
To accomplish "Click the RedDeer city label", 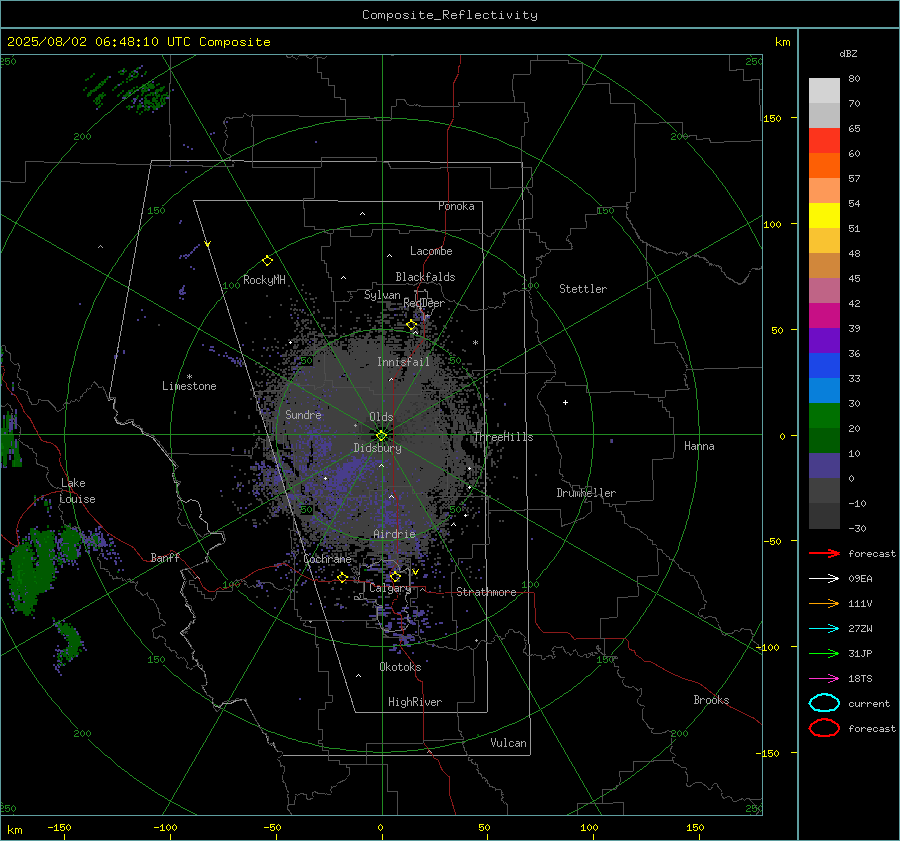I will pyautogui.click(x=424, y=303).
